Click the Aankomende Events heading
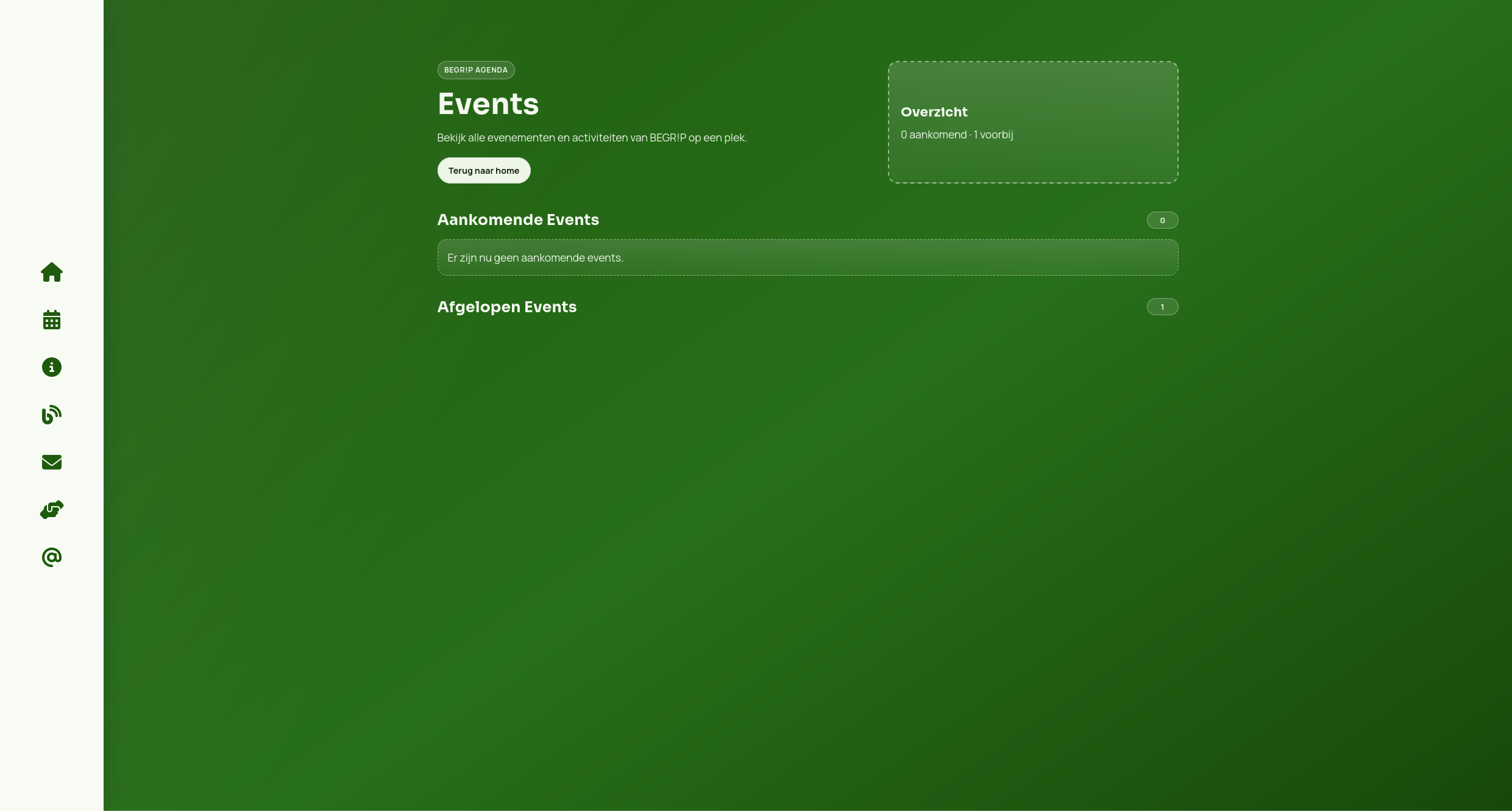The width and height of the screenshot is (1512, 811). (518, 220)
